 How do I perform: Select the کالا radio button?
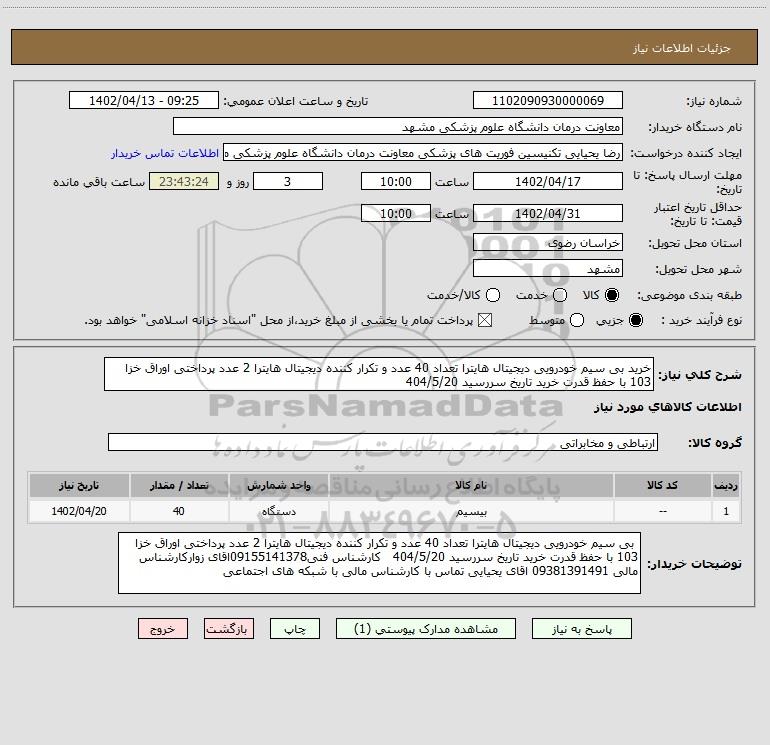pos(612,295)
